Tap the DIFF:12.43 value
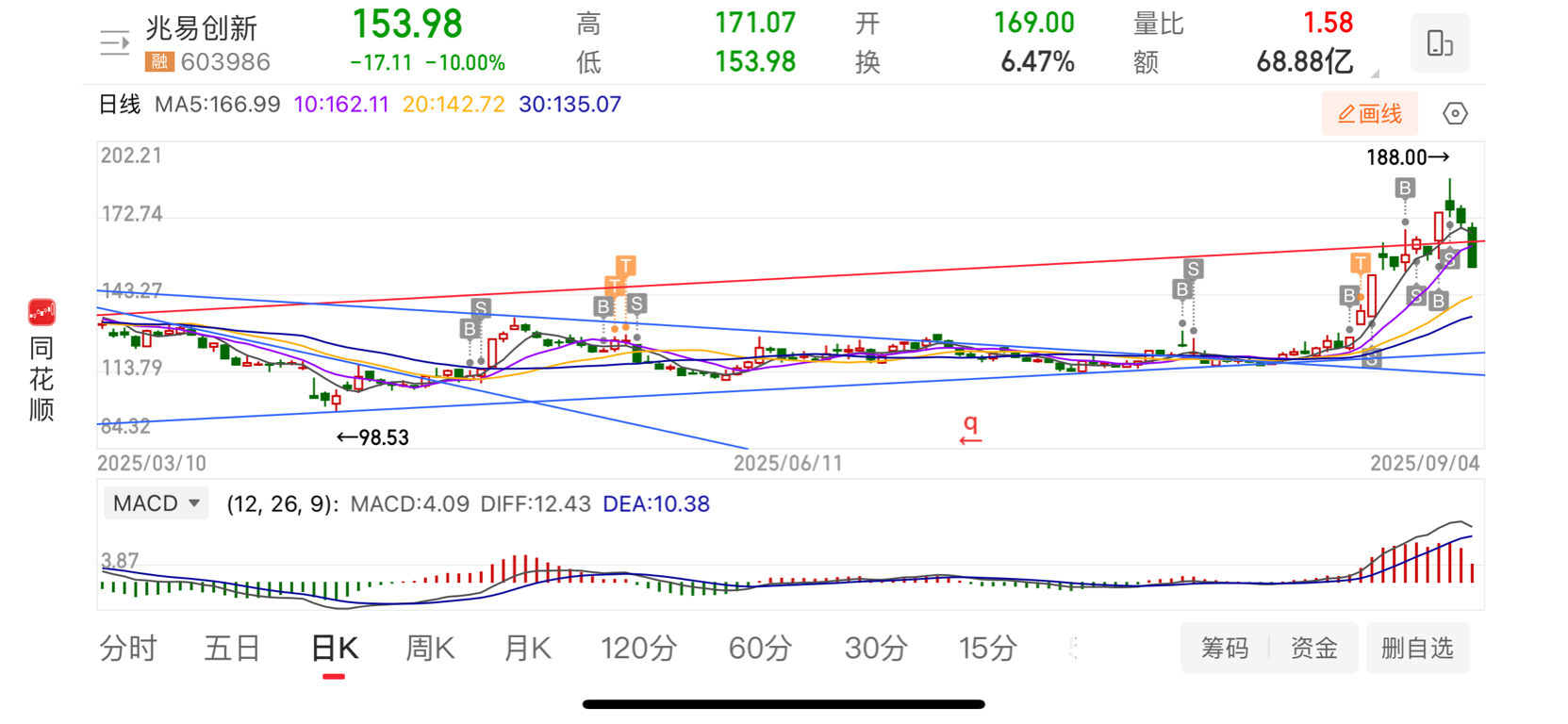Viewport: 1568px width, 724px height. 536,504
